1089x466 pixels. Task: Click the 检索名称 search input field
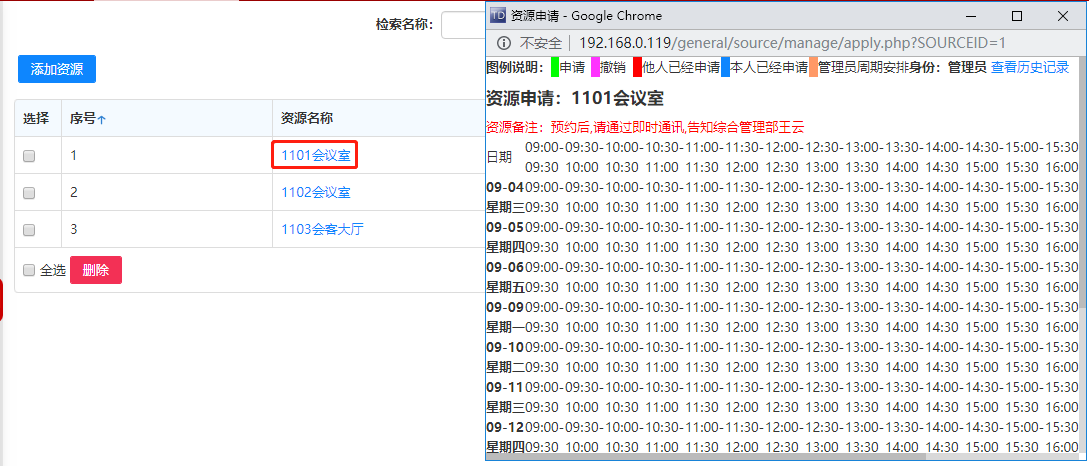tap(462, 25)
